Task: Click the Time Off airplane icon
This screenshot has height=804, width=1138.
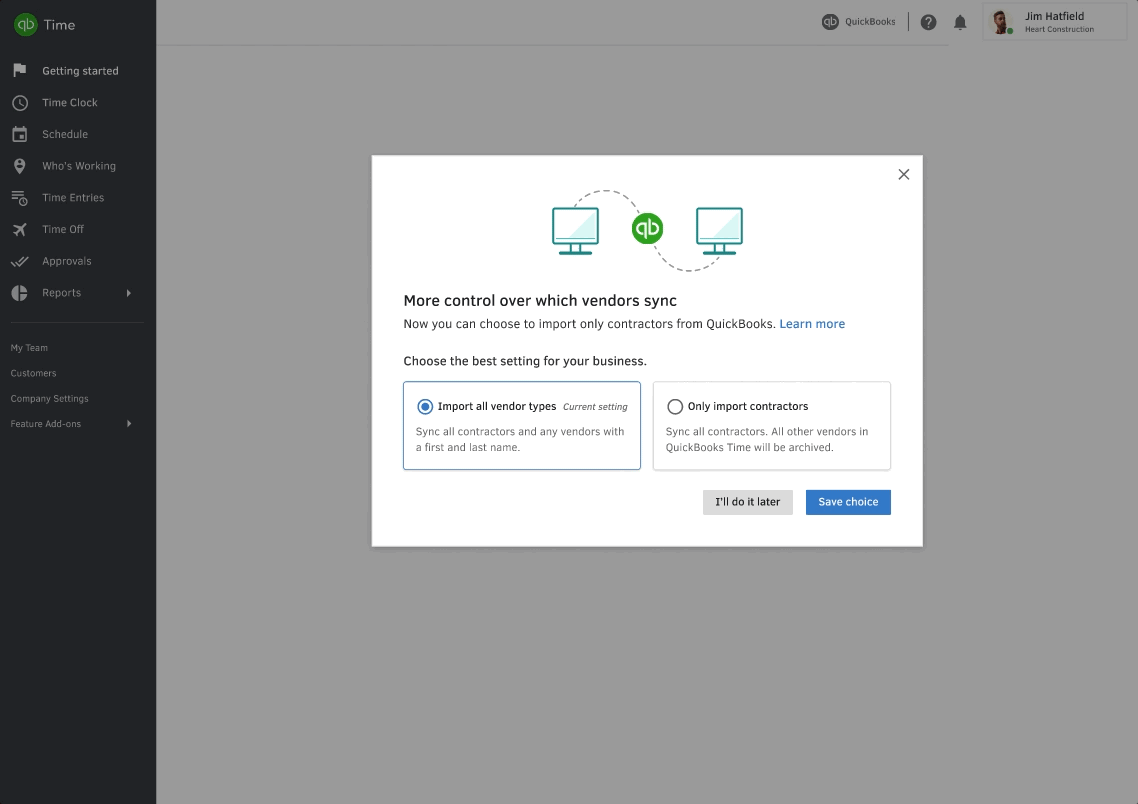Action: (20, 229)
